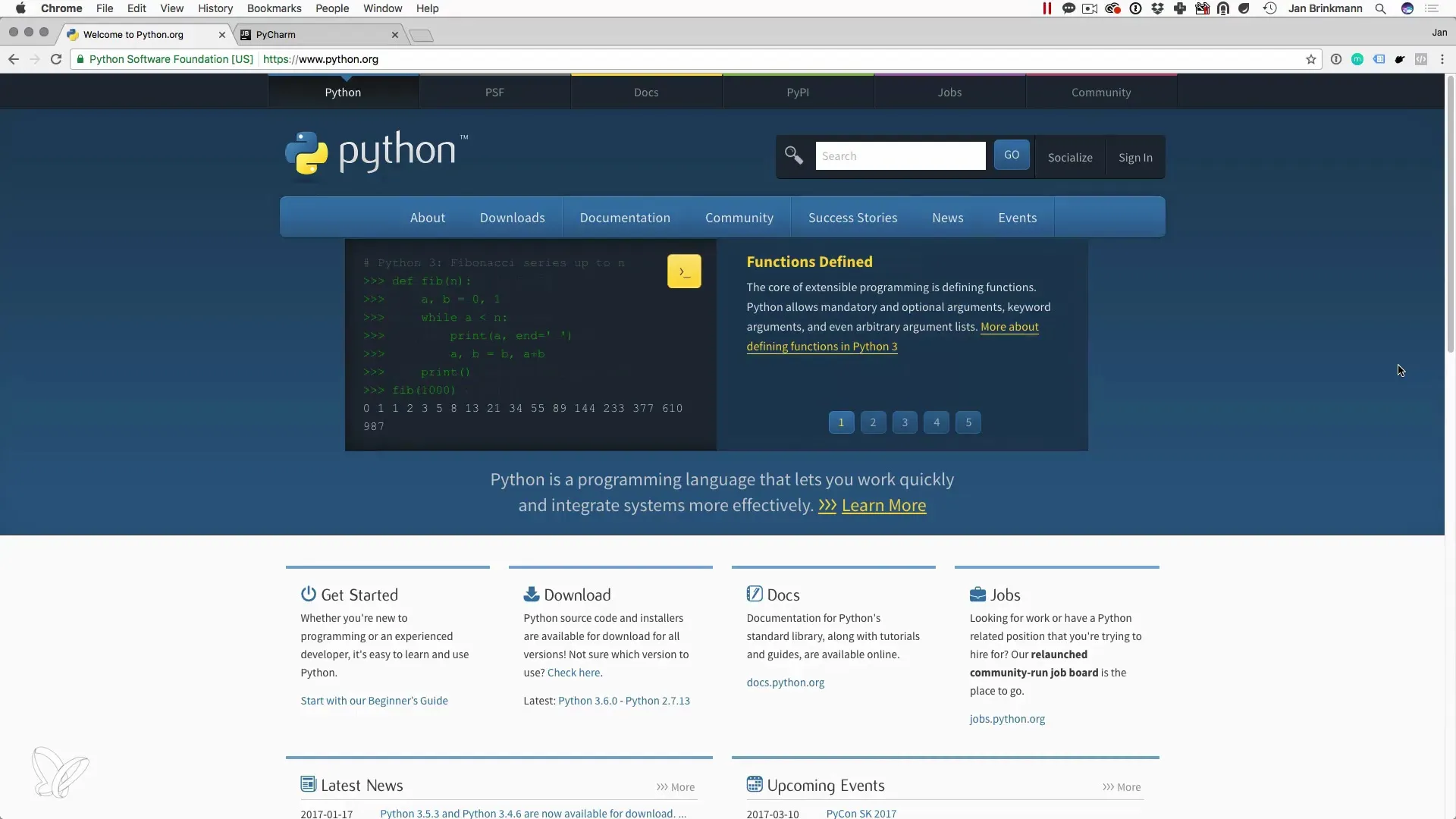
Task: Show slide 1 of code carousel
Action: (841, 422)
